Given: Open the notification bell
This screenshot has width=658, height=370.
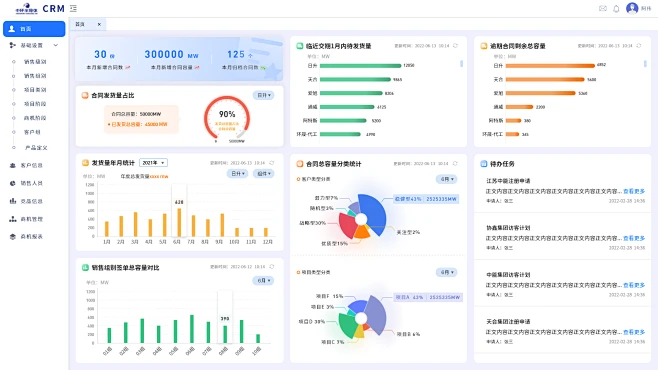Looking at the screenshot, I should point(616,8).
